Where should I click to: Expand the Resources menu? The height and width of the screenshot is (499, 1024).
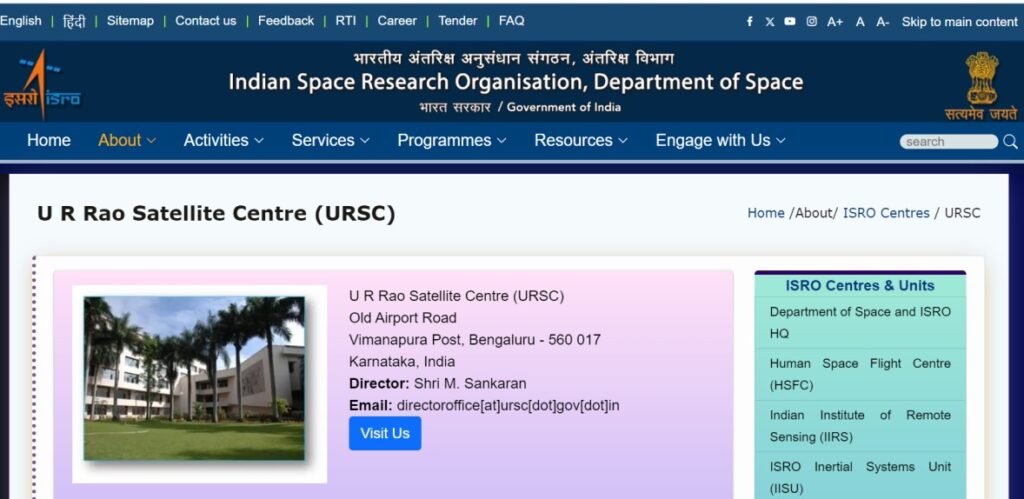click(x=581, y=140)
